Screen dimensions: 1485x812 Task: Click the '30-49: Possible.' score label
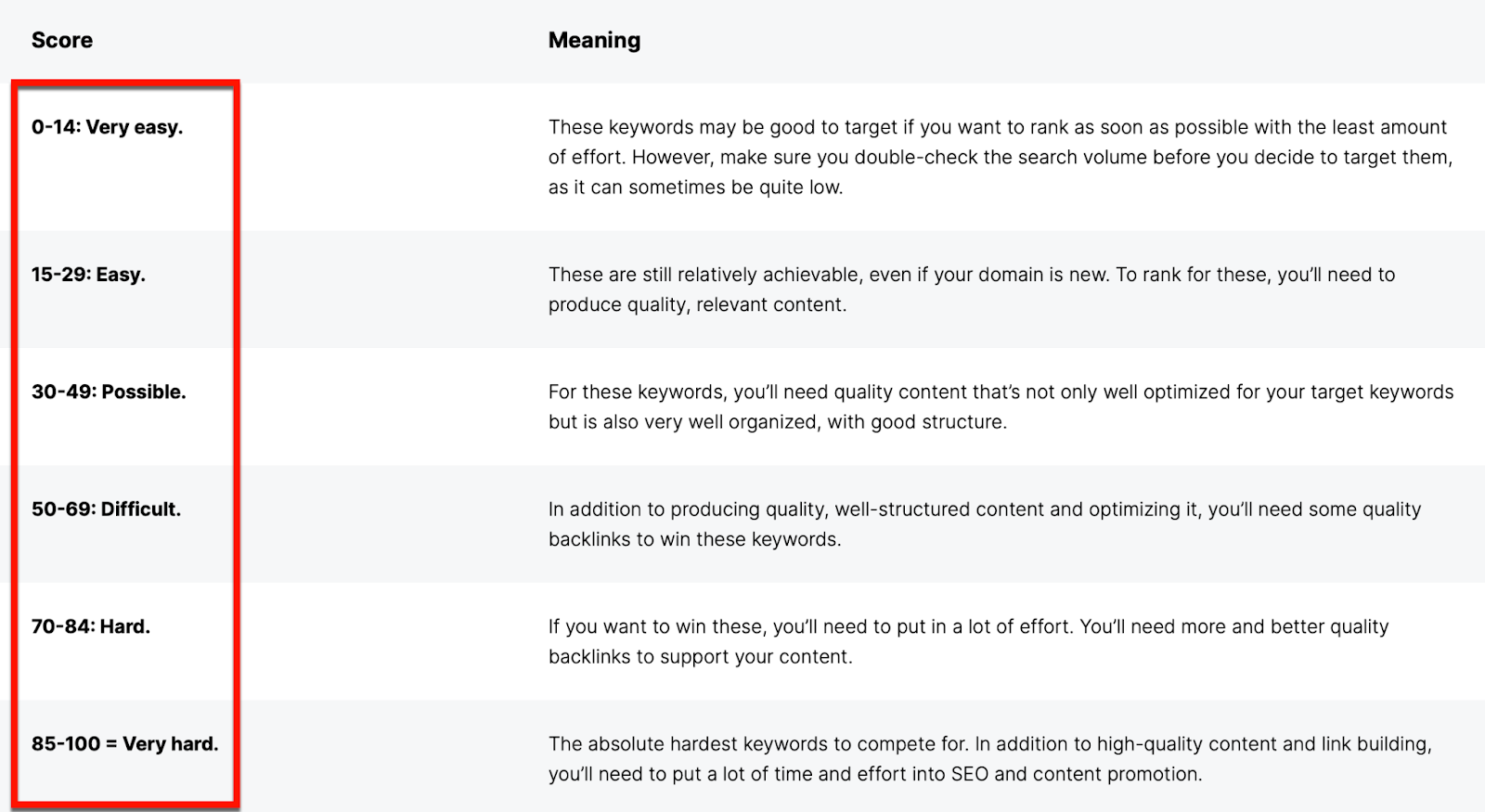(109, 392)
